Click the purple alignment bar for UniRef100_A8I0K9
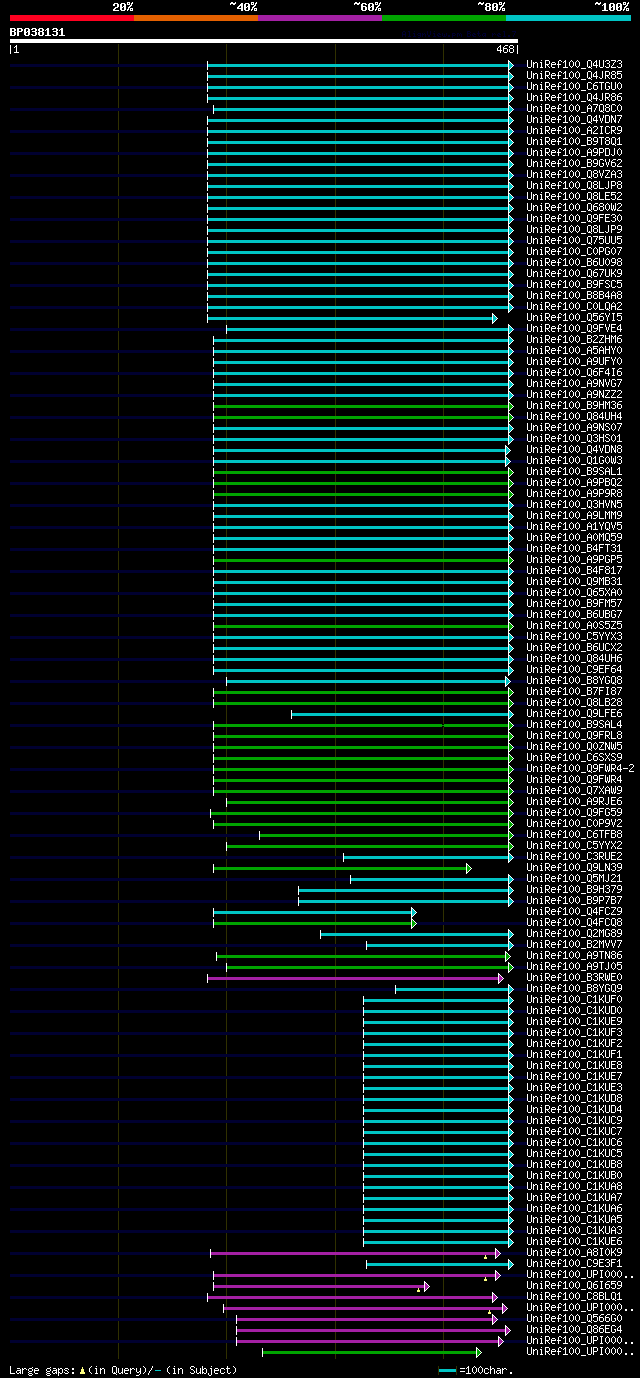Viewport: 640px width, 1378px height. (x=354, y=1253)
